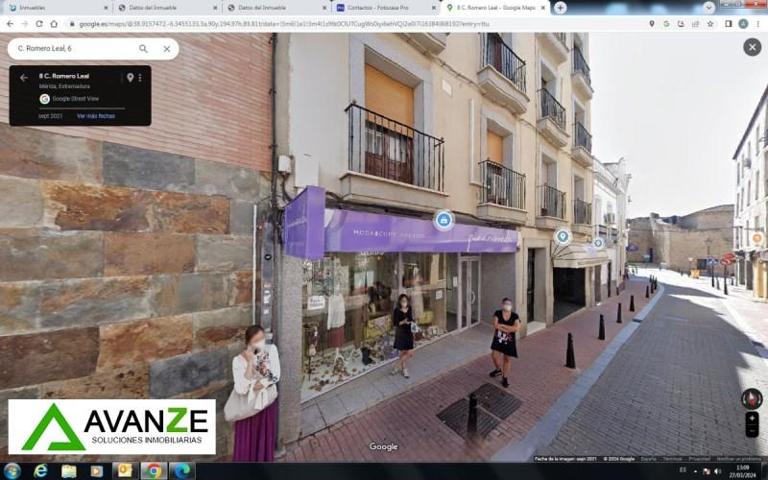The height and width of the screenshot is (480, 768).
Task: View site info via the lock icon
Action: 72,24
